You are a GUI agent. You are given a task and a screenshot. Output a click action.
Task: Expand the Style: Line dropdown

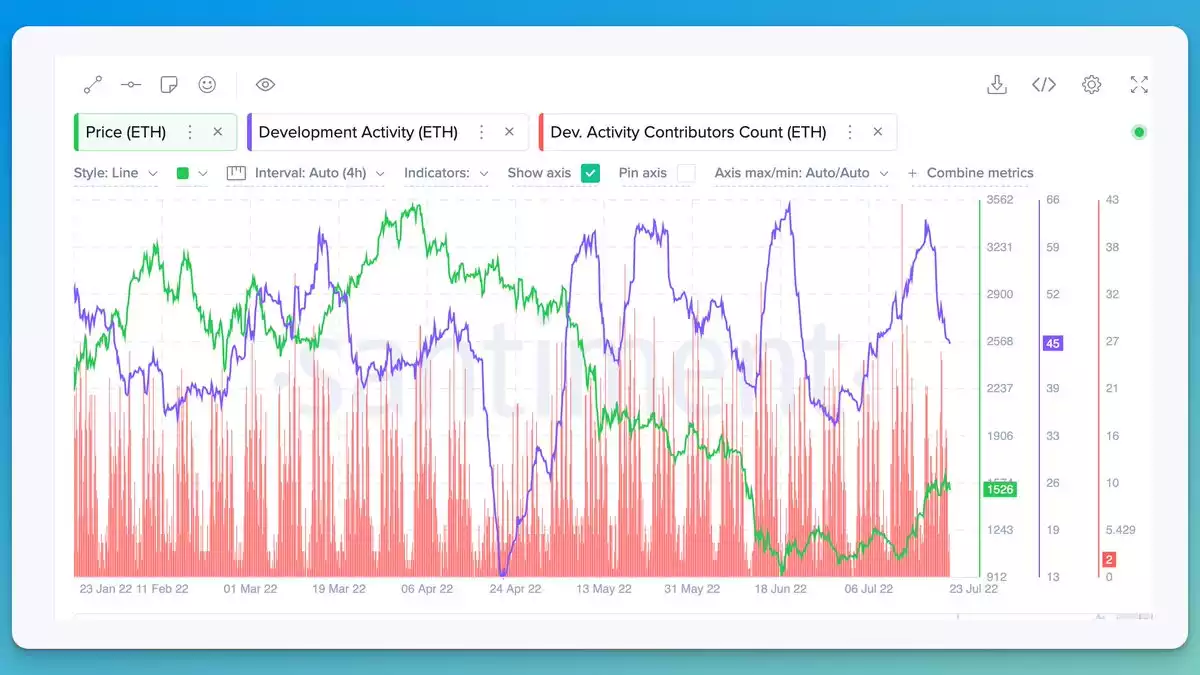click(115, 173)
